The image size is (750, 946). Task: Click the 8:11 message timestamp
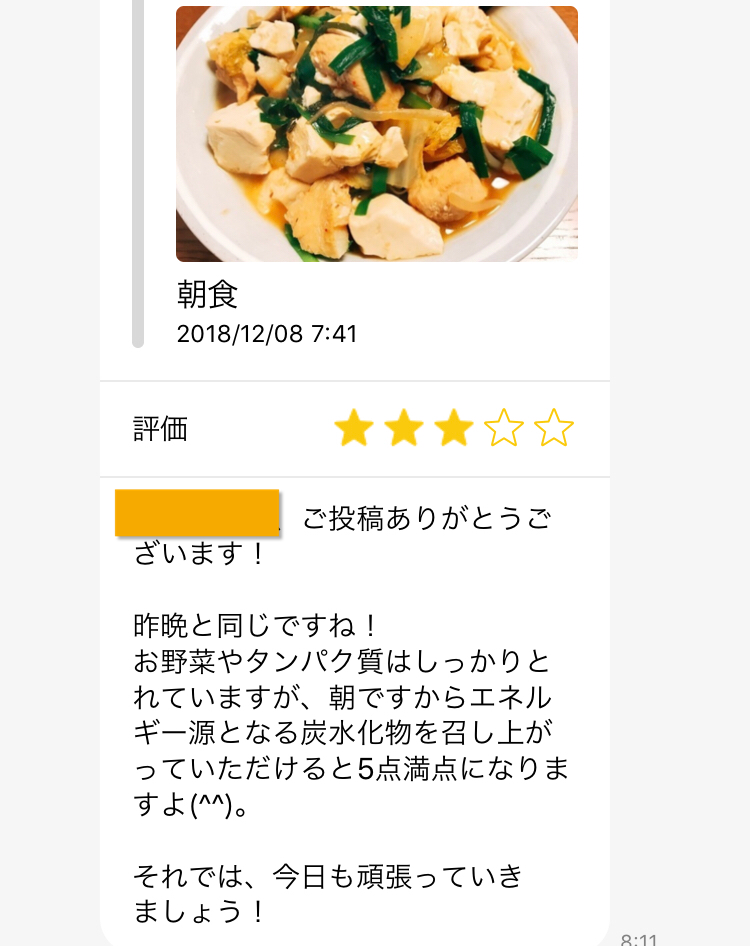(x=639, y=940)
